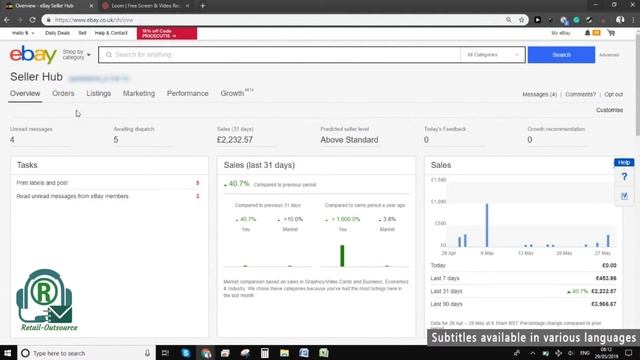Bookmark this page with the star icon
Image resolution: width=640 pixels, height=360 pixels.
click(521, 20)
